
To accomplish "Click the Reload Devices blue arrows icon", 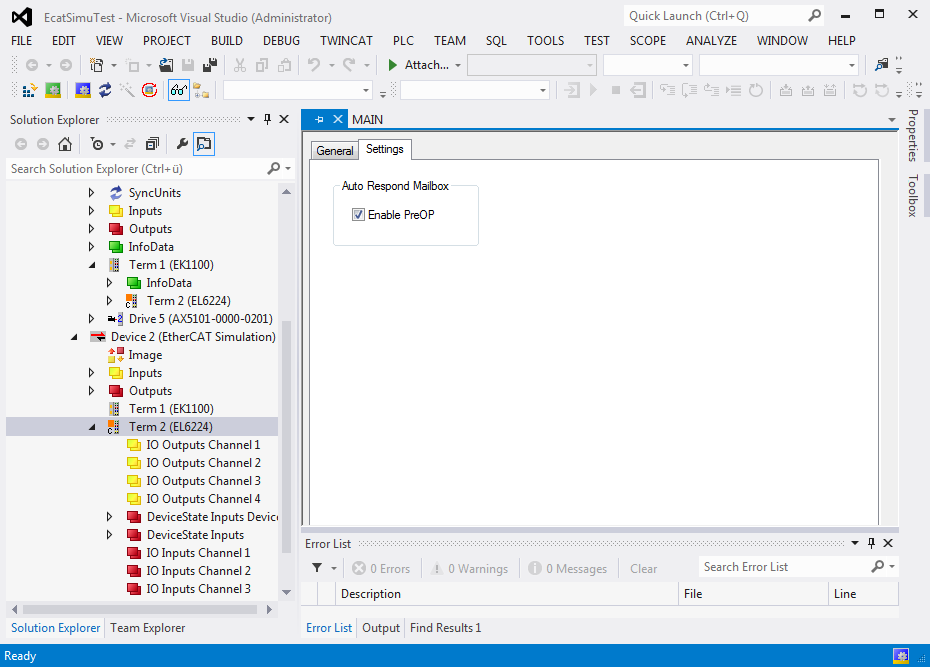I will pyautogui.click(x=105, y=91).
